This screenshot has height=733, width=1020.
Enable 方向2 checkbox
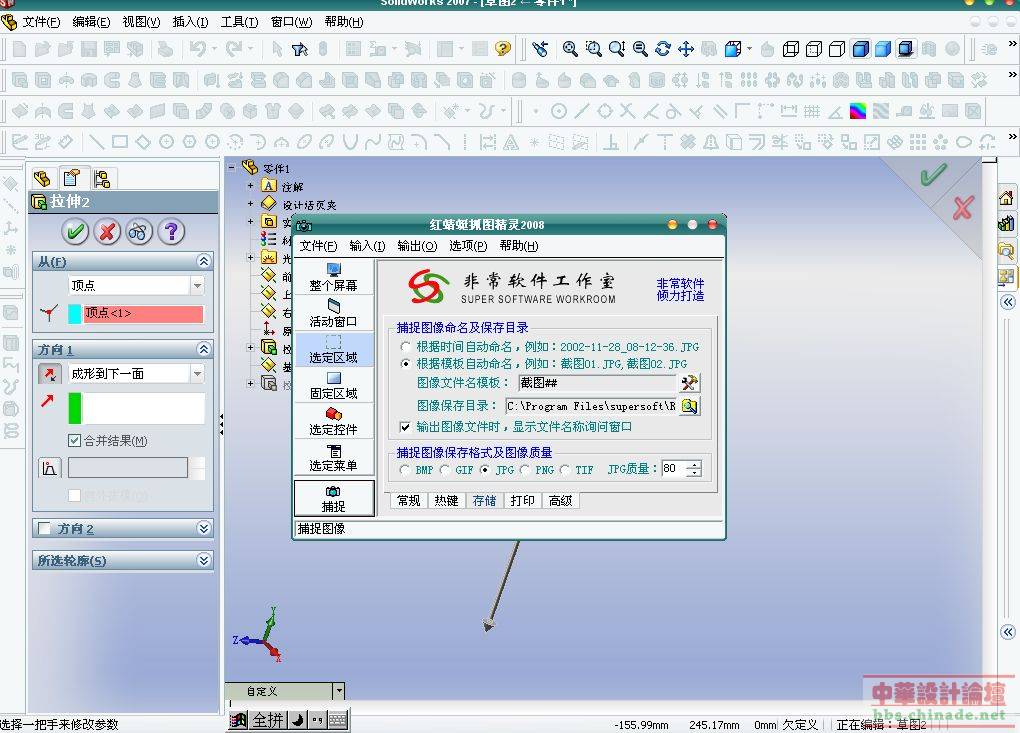pyautogui.click(x=44, y=528)
